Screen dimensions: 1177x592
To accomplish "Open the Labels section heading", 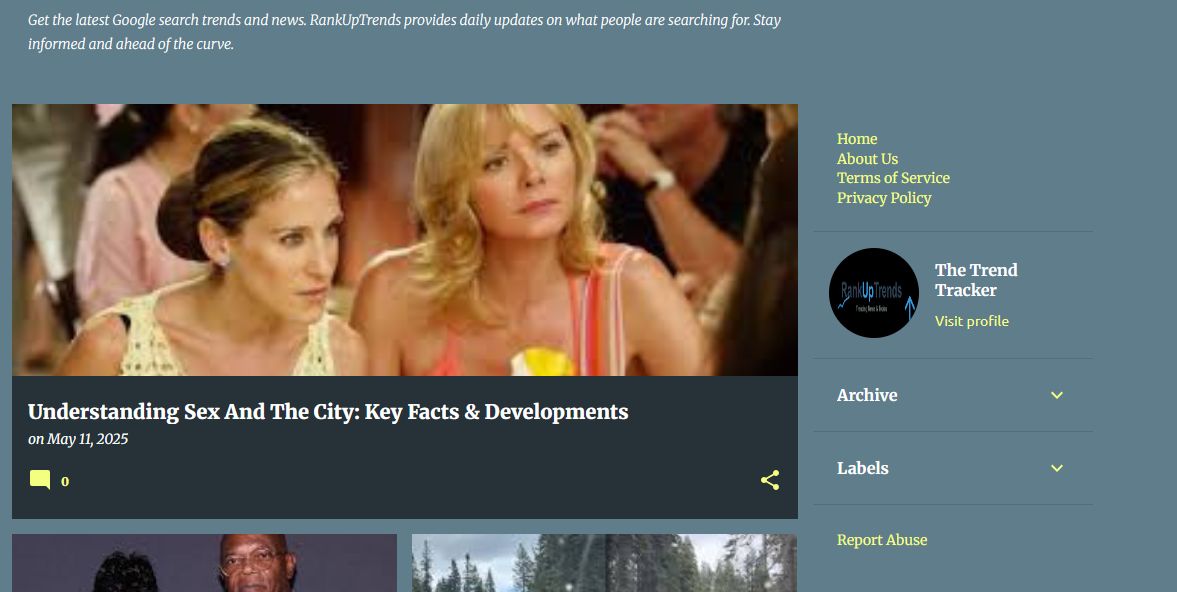I will click(x=862, y=468).
